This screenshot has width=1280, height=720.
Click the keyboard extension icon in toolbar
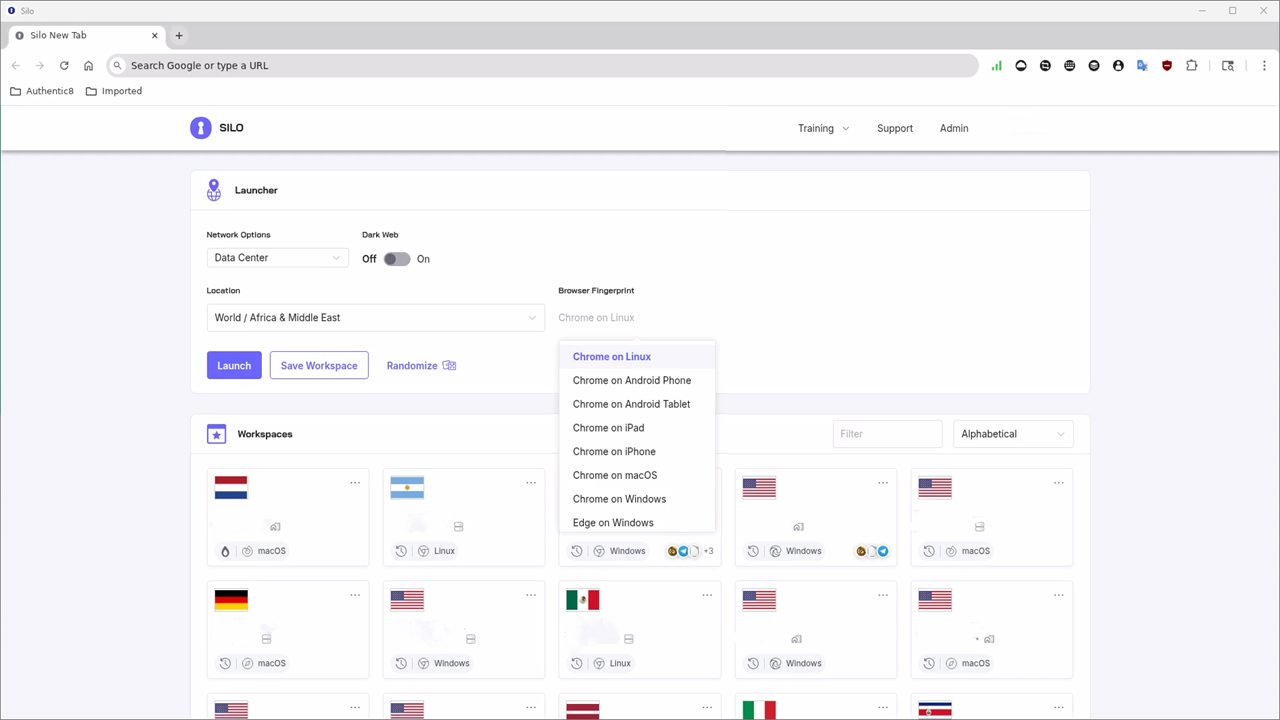[x=1070, y=66]
